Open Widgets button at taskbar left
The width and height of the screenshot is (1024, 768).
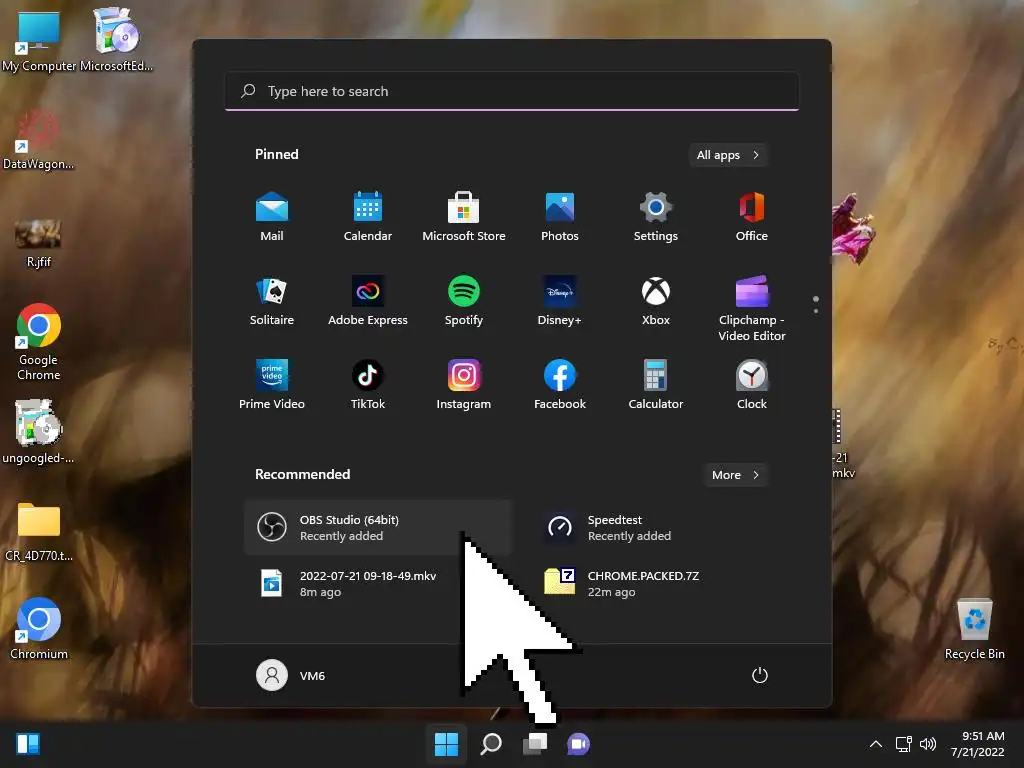coord(27,744)
